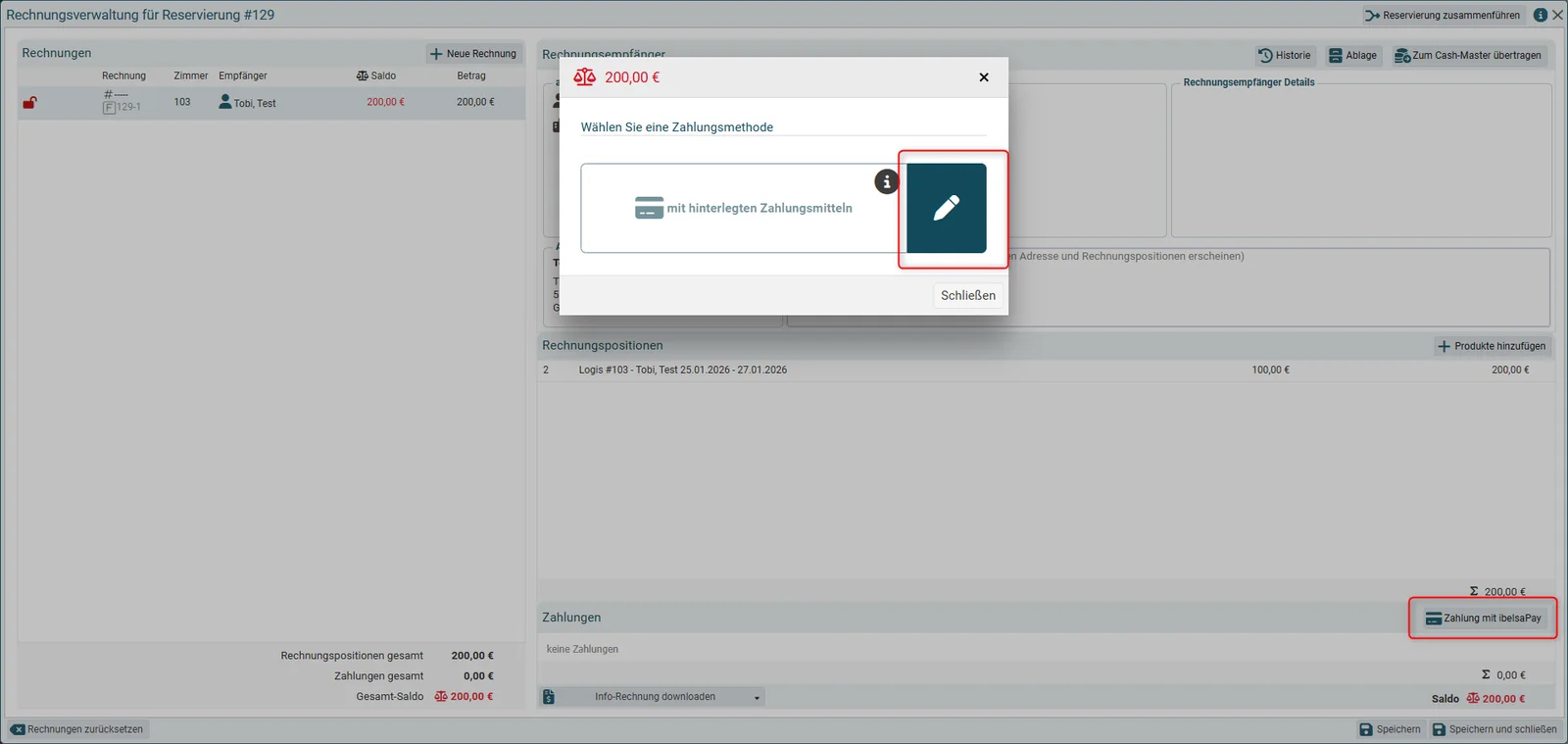Click the Betrag column header
The width and height of the screenshot is (1568, 744).
471,75
